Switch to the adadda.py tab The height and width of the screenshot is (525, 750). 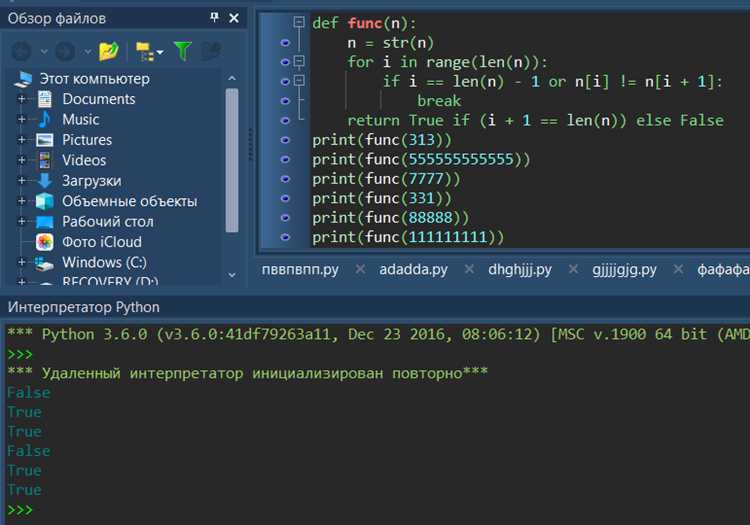[x=413, y=270]
